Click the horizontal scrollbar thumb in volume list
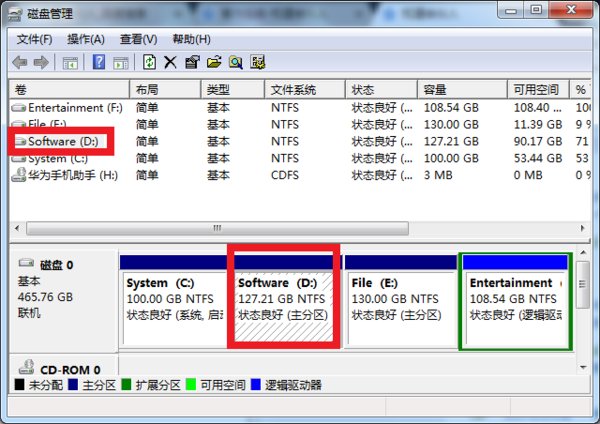Screen dimensions: 600x424 tap(217, 228)
